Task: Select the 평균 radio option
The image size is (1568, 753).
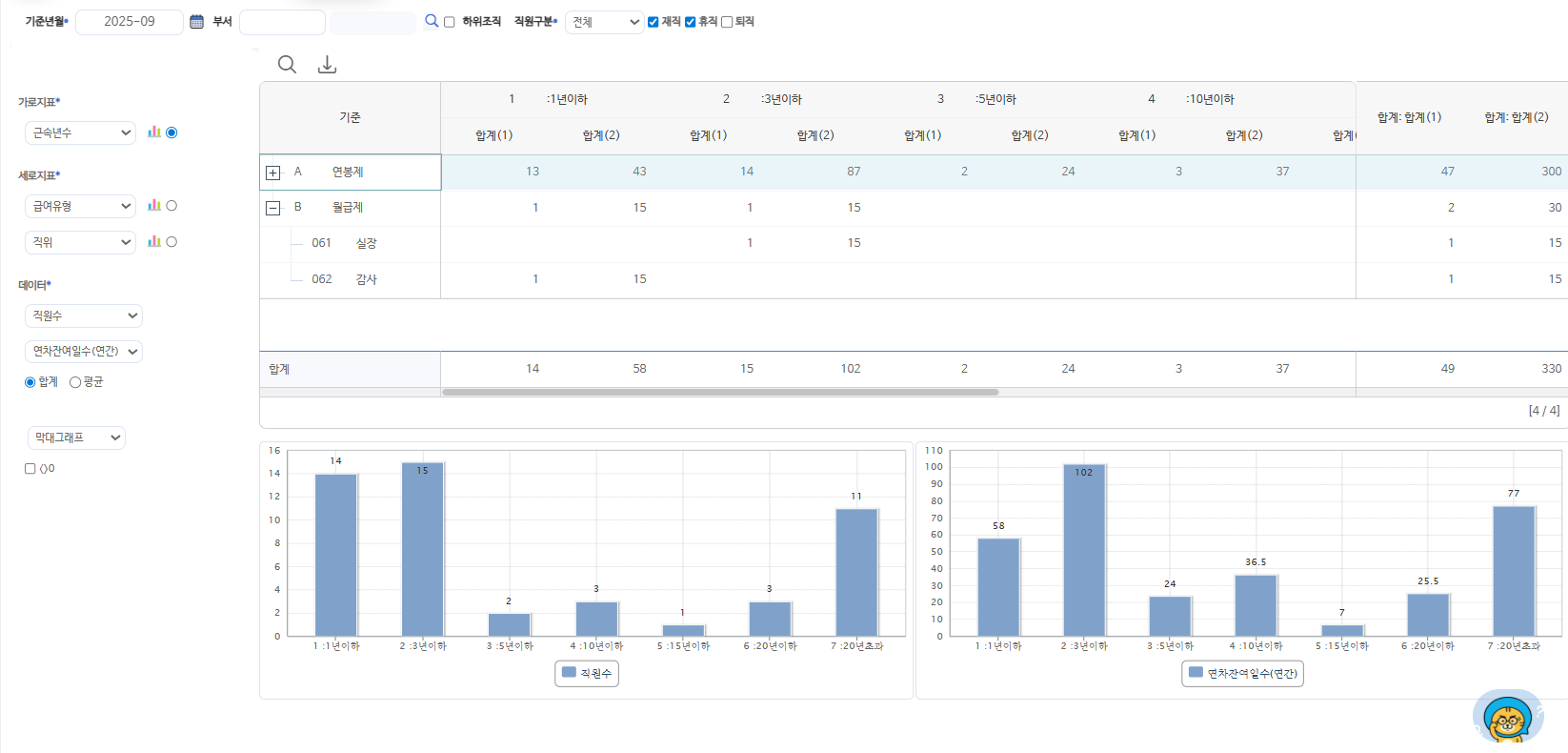Action: (x=75, y=382)
